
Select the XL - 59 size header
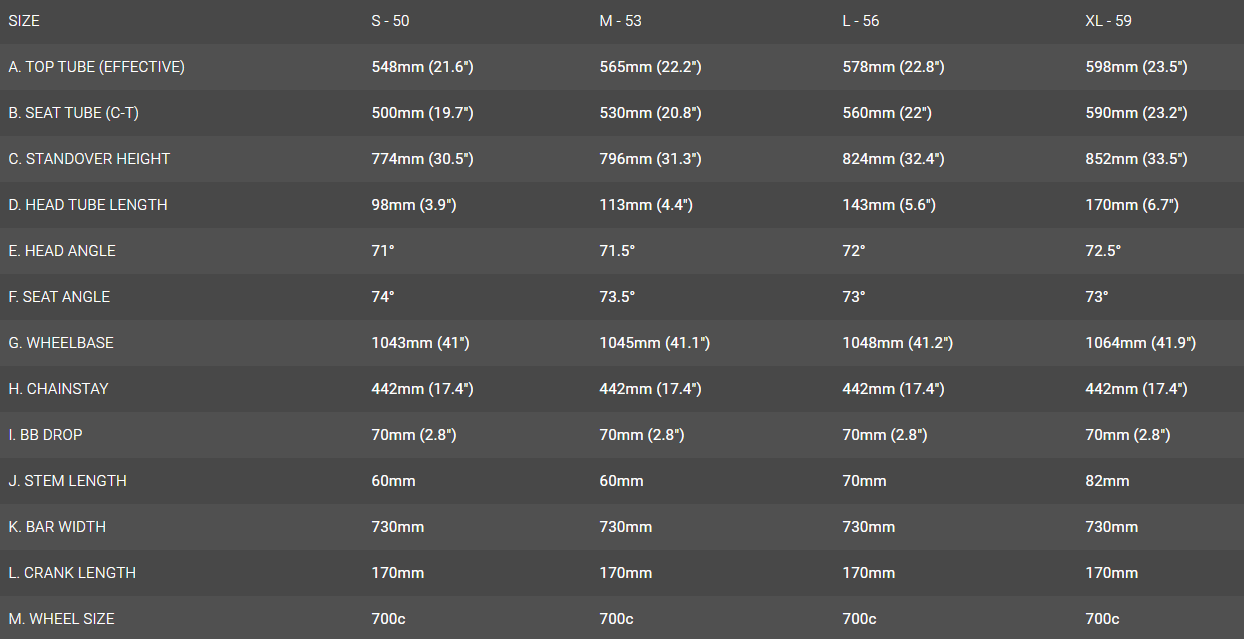pyautogui.click(x=1108, y=21)
